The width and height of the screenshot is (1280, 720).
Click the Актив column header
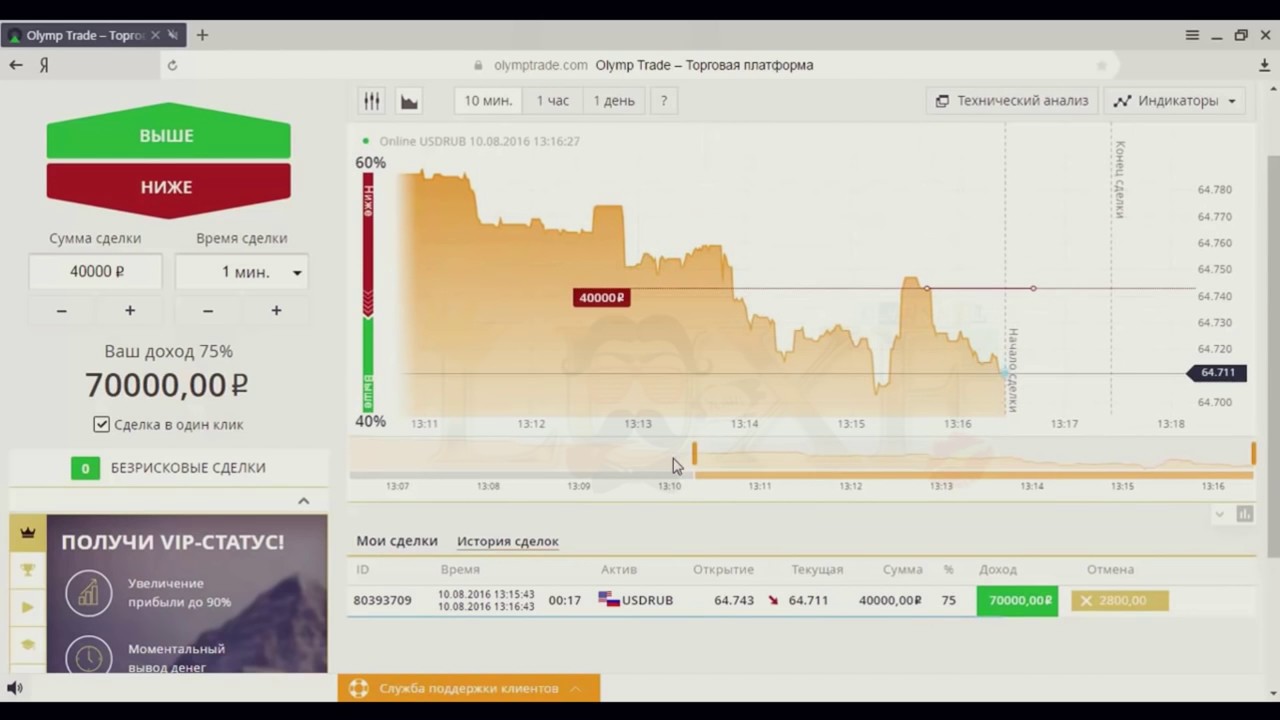619,569
